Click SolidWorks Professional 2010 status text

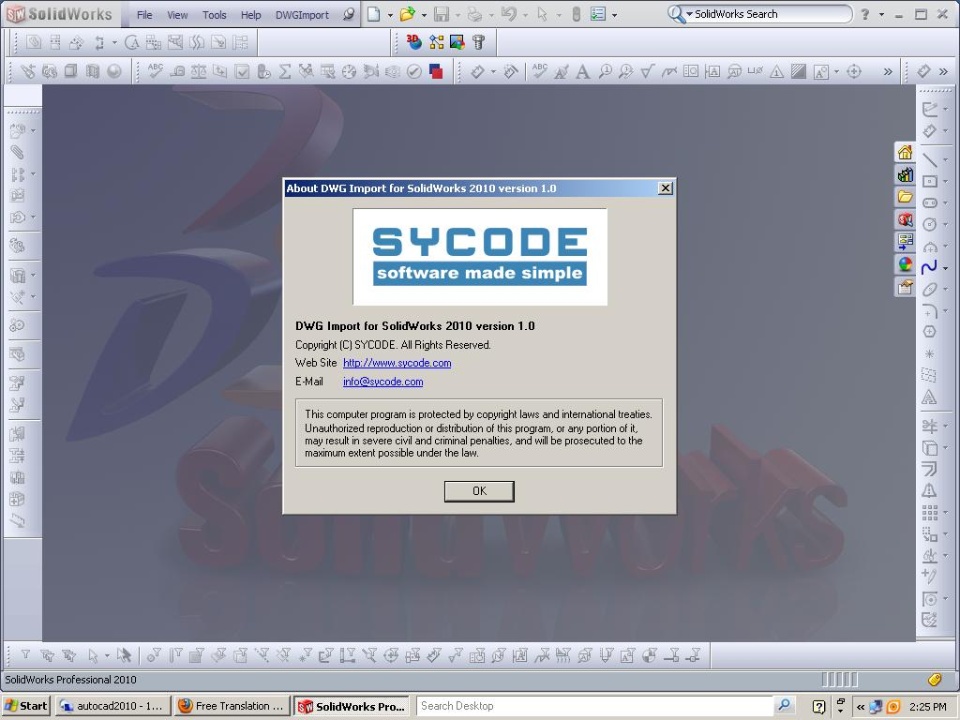(x=71, y=680)
